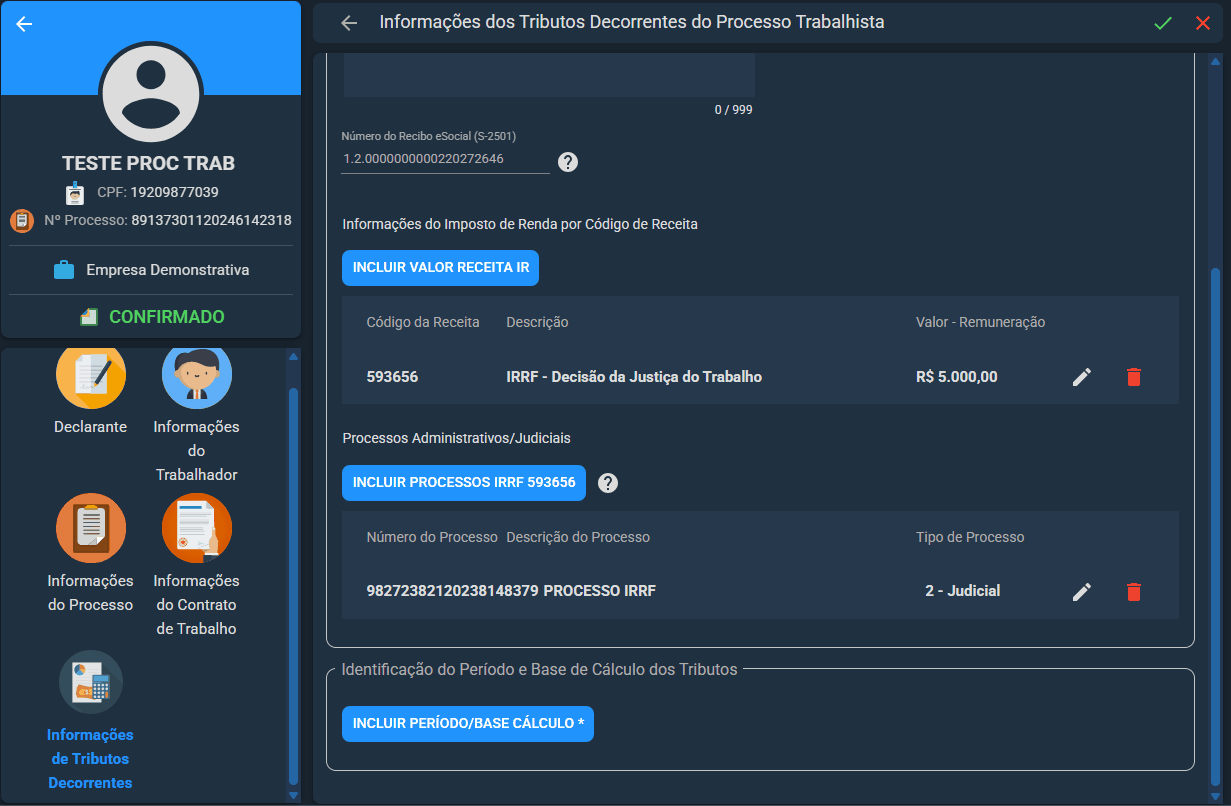
Task: Delete the PROCESSO IRRF row
Action: [1133, 592]
